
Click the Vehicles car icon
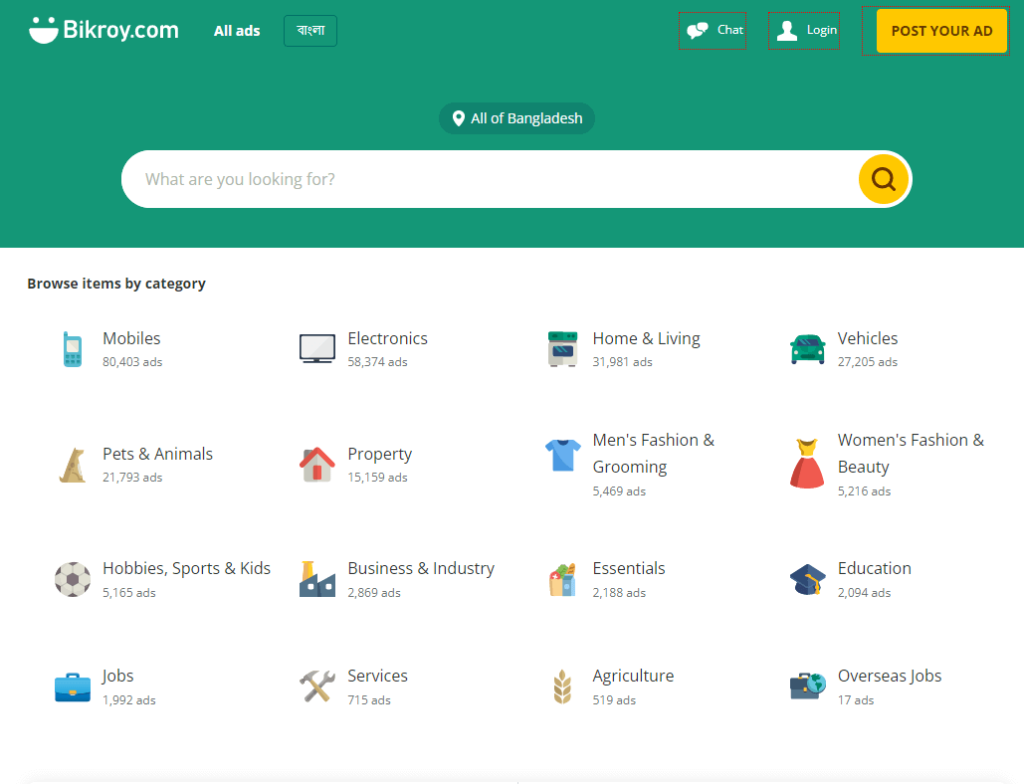point(806,349)
